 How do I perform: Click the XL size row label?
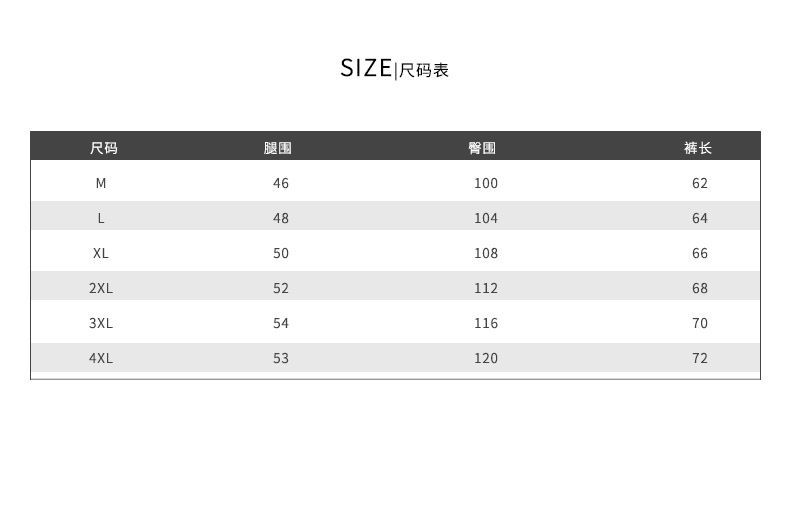[x=101, y=253]
